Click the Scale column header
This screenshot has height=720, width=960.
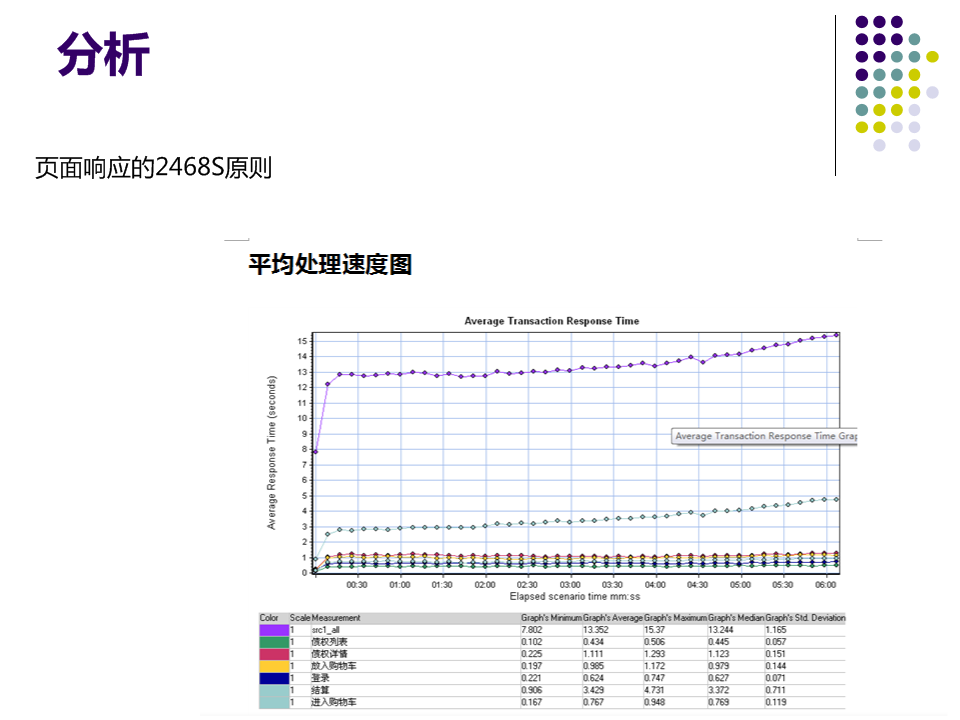300,618
